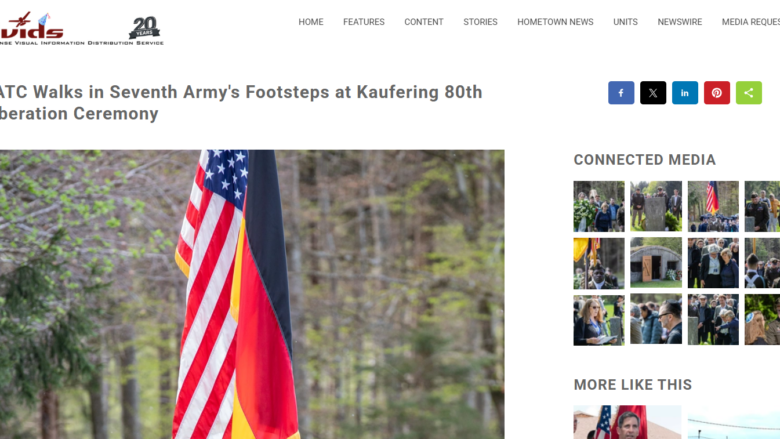
Task: Go to STORIES in navigation
Action: point(480,22)
